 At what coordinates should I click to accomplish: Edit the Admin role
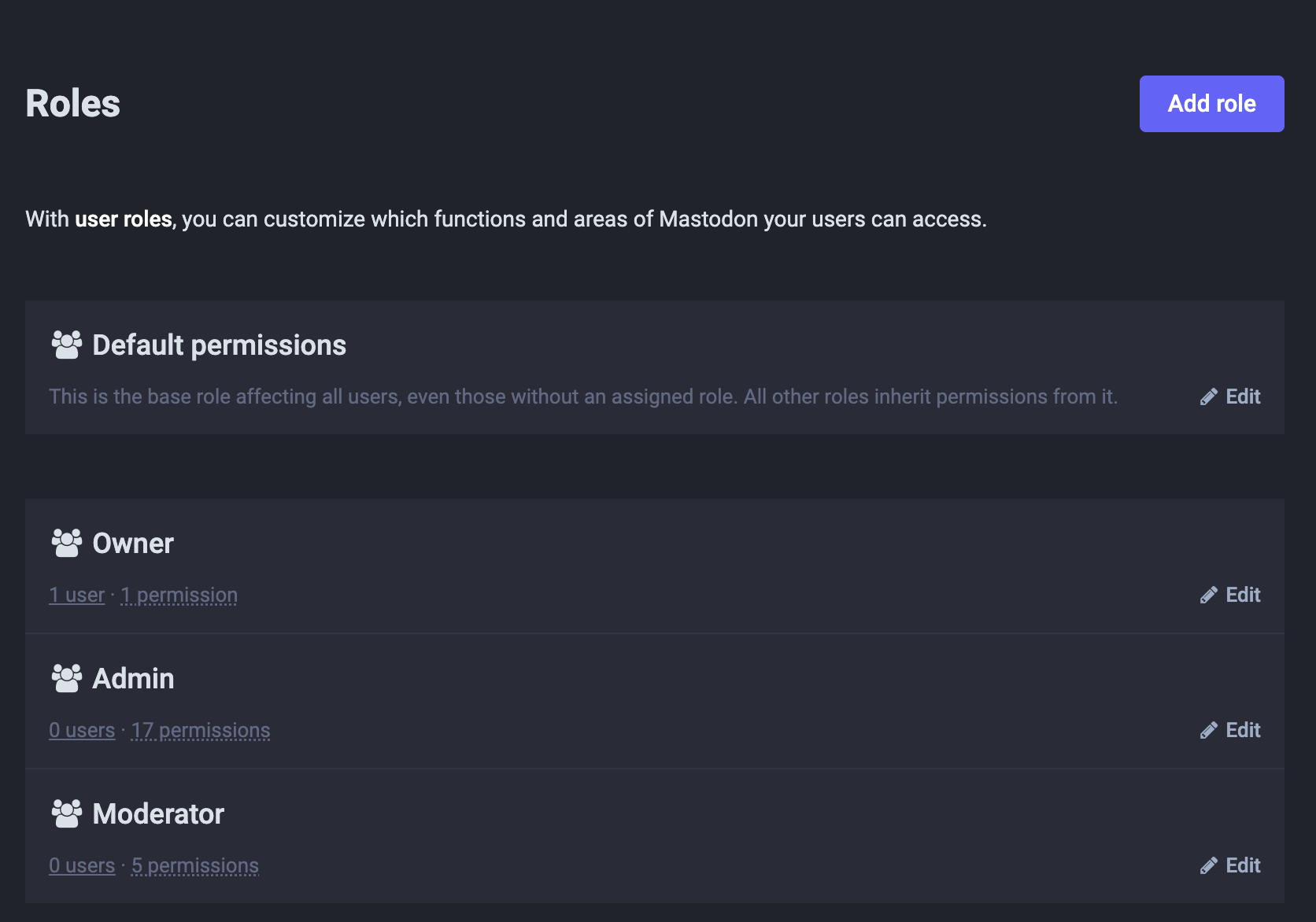[1230, 730]
